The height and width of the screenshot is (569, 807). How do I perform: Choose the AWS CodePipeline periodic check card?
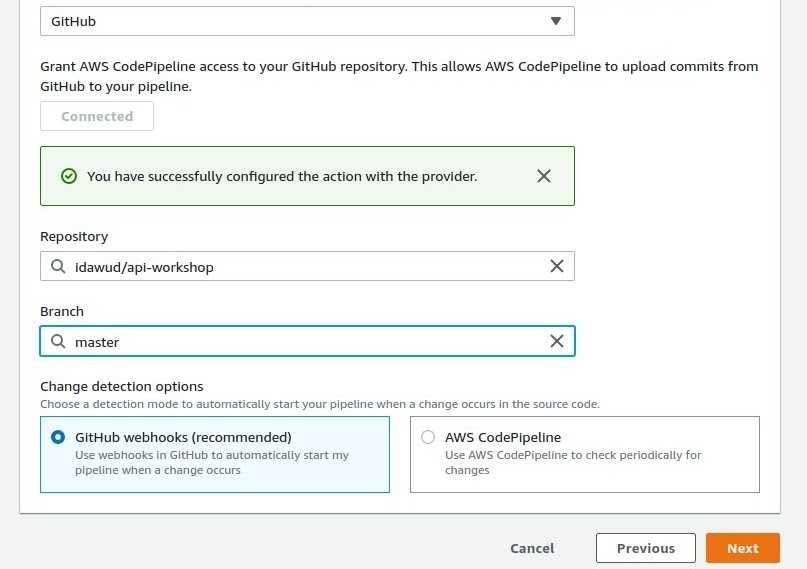pos(585,454)
